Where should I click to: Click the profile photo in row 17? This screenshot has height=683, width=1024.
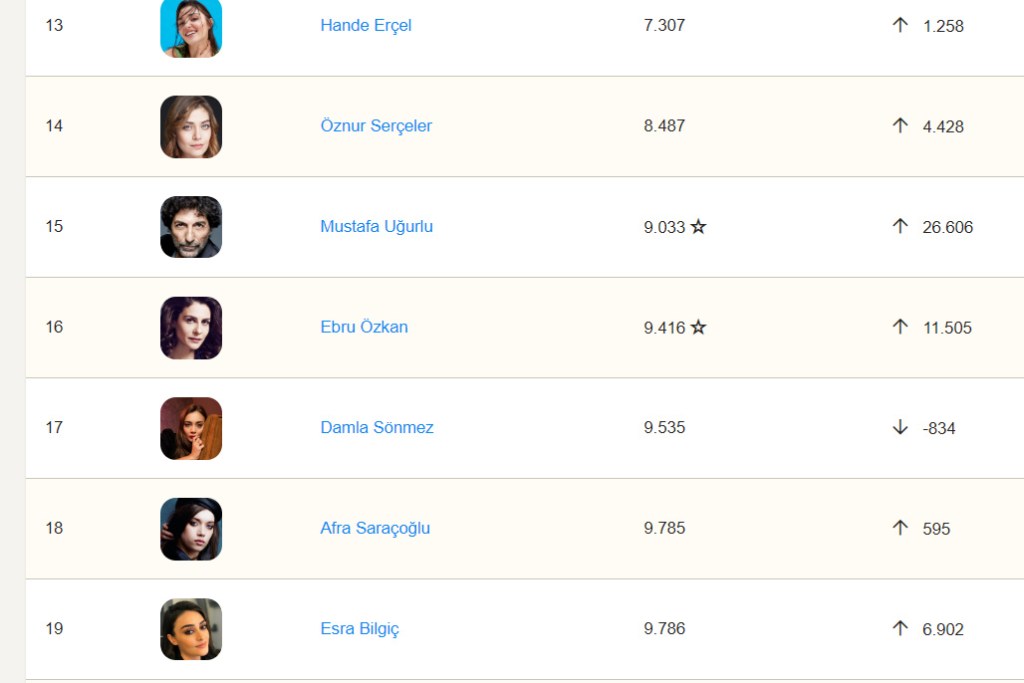[x=191, y=428]
